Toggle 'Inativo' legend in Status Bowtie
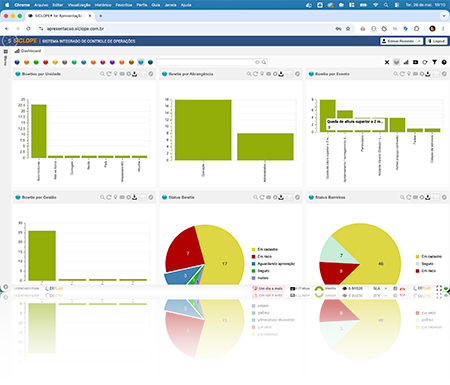 tap(260, 278)
